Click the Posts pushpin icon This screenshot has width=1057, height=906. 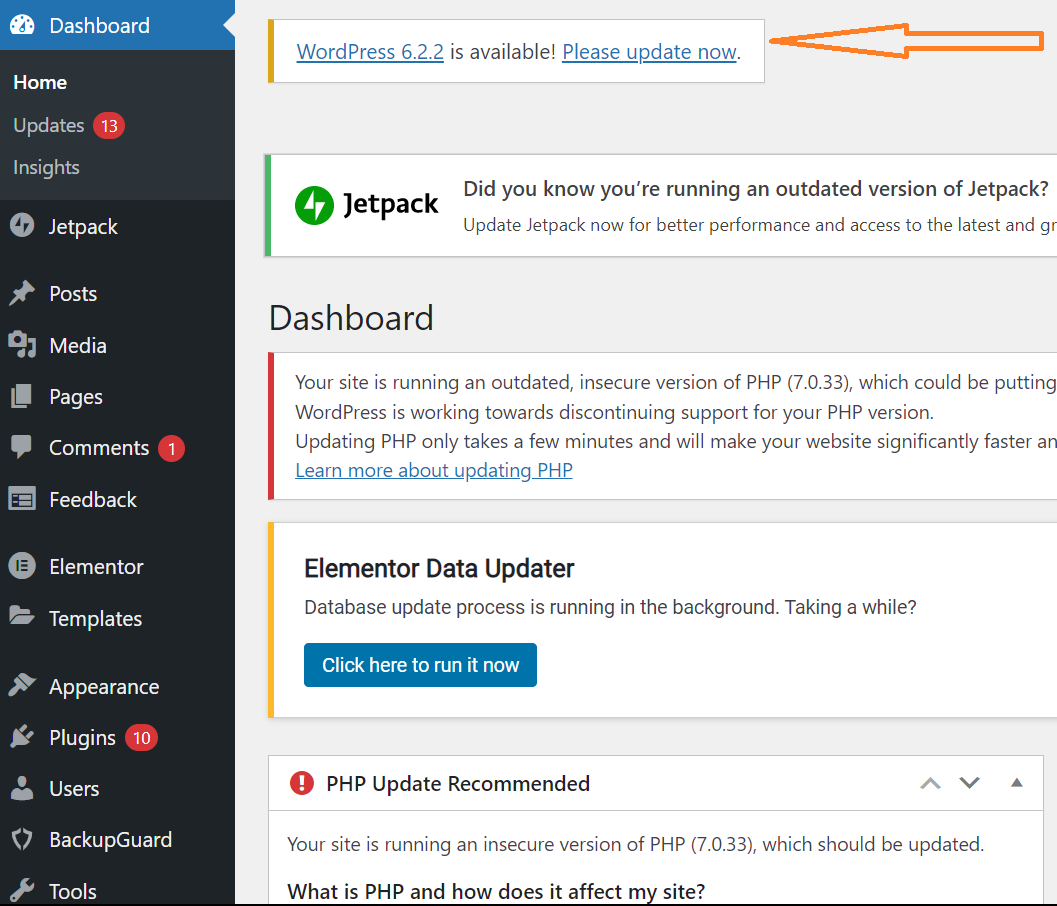point(22,293)
